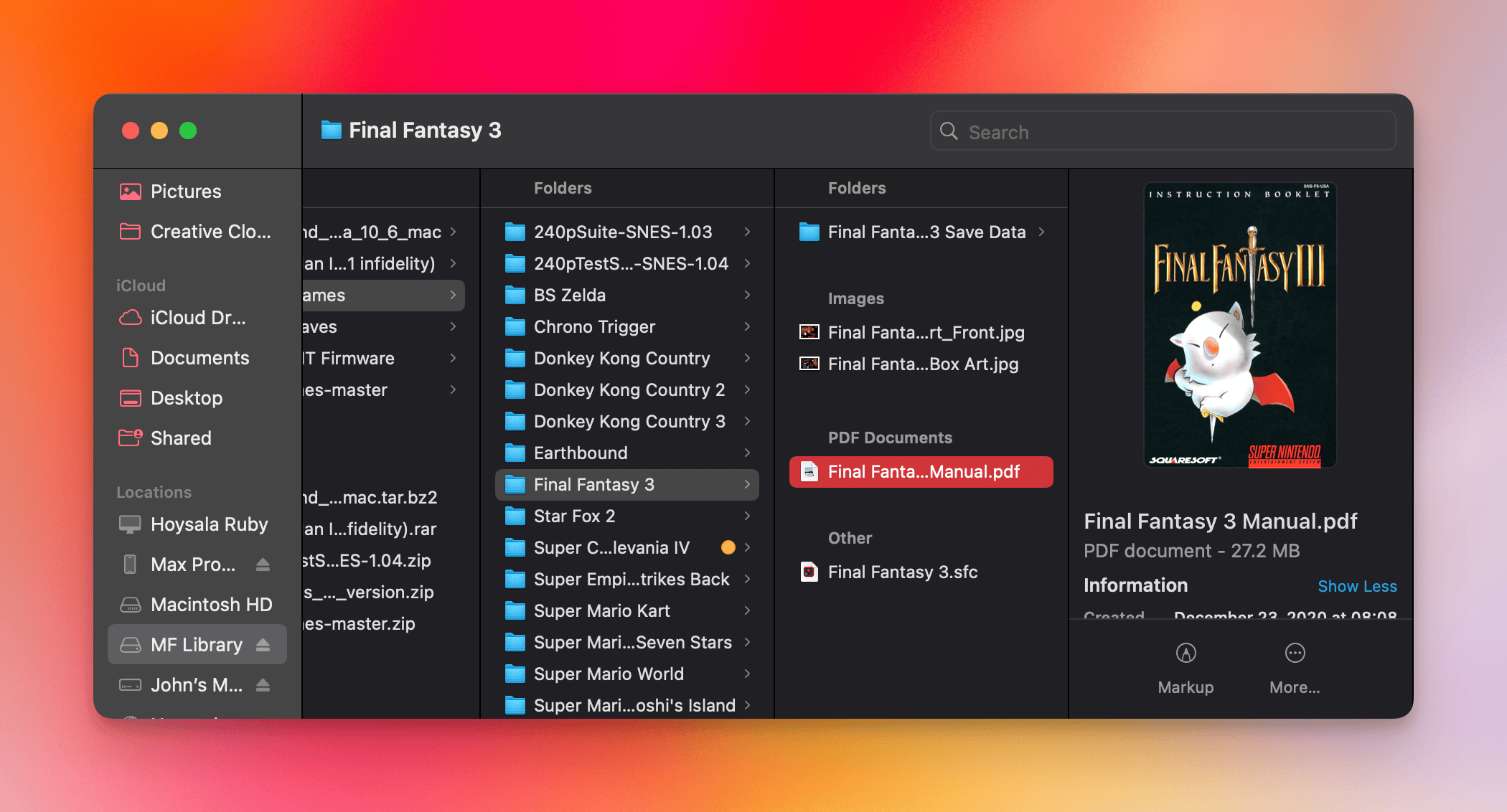Click the Final Fantasy 3.sfc file icon

(809, 572)
